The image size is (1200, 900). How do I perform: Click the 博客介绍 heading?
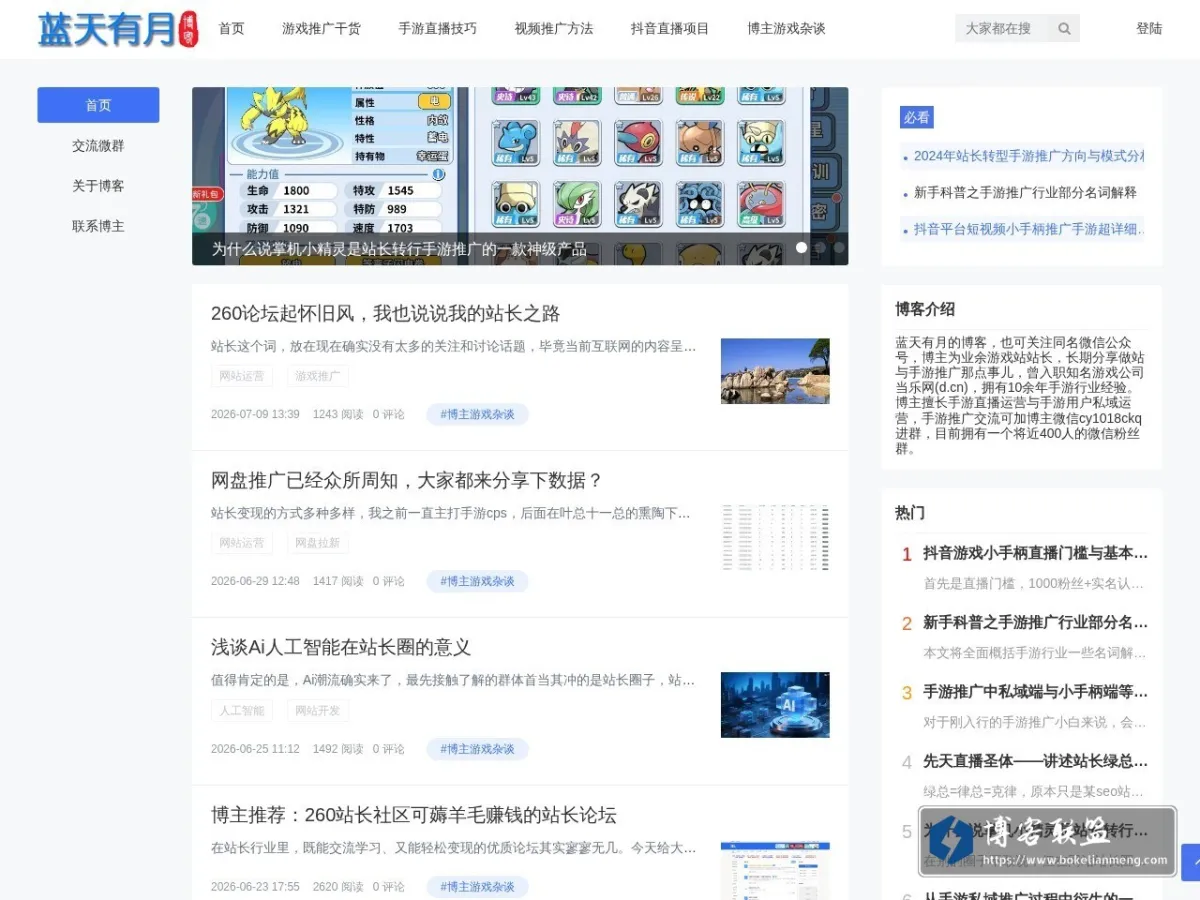925,309
